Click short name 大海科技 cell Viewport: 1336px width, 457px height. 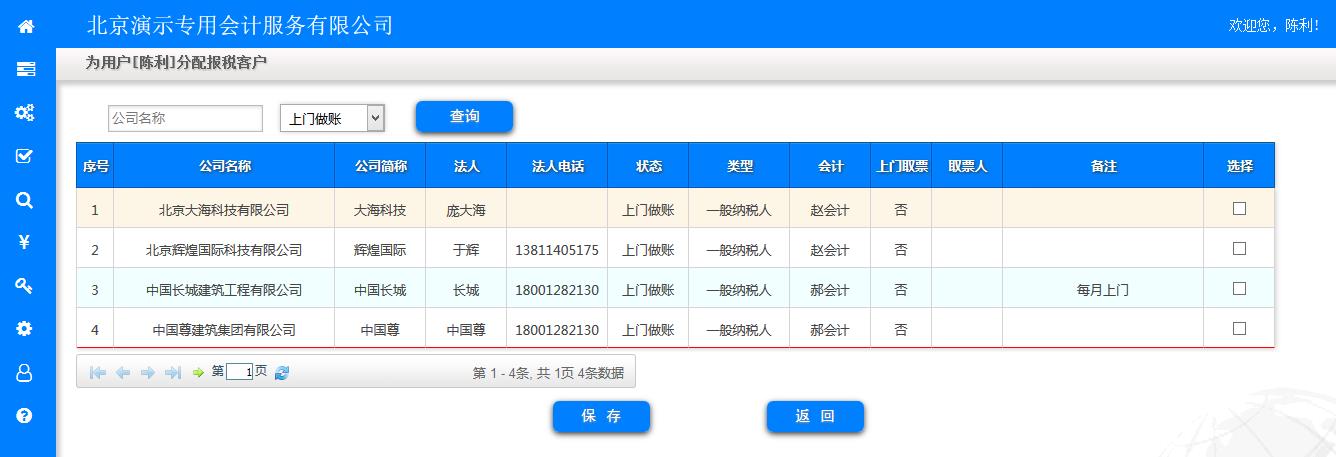point(380,210)
